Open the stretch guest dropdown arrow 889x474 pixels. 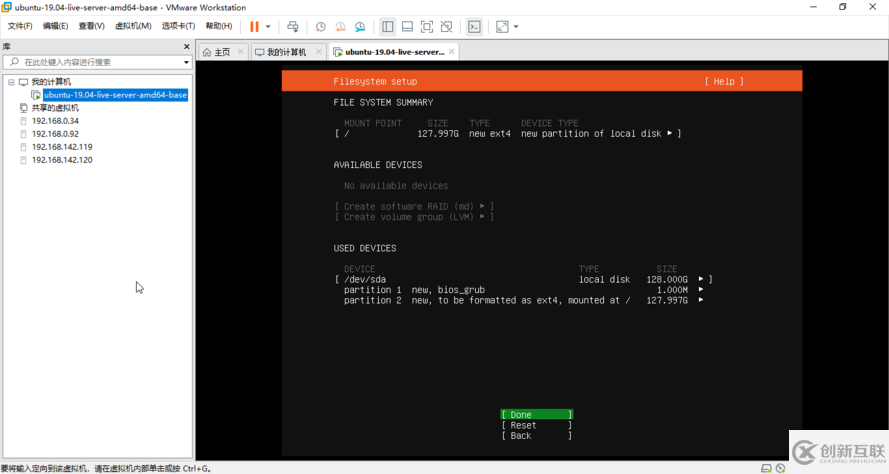pyautogui.click(x=516, y=27)
